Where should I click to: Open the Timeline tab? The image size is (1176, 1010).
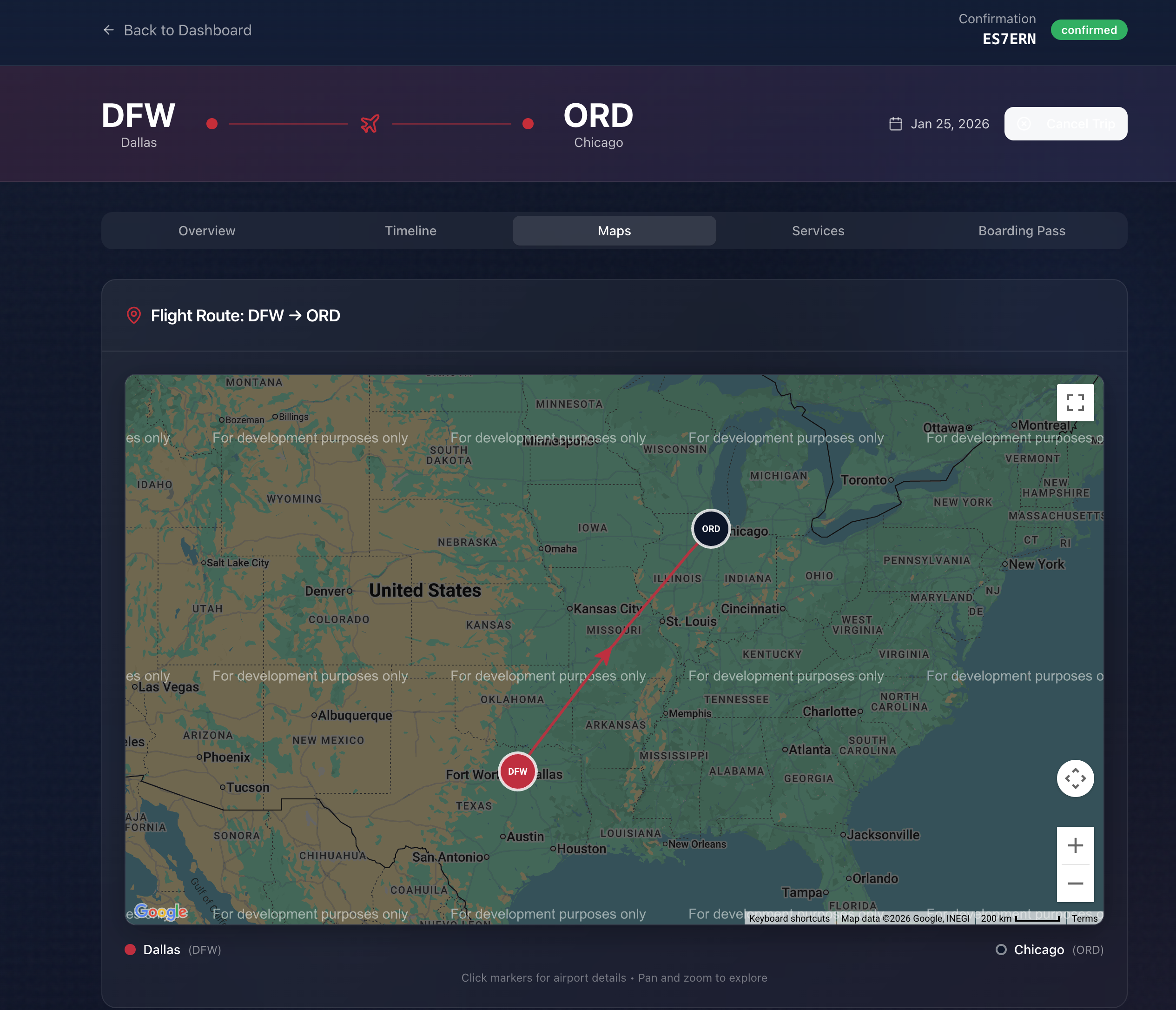click(x=410, y=231)
